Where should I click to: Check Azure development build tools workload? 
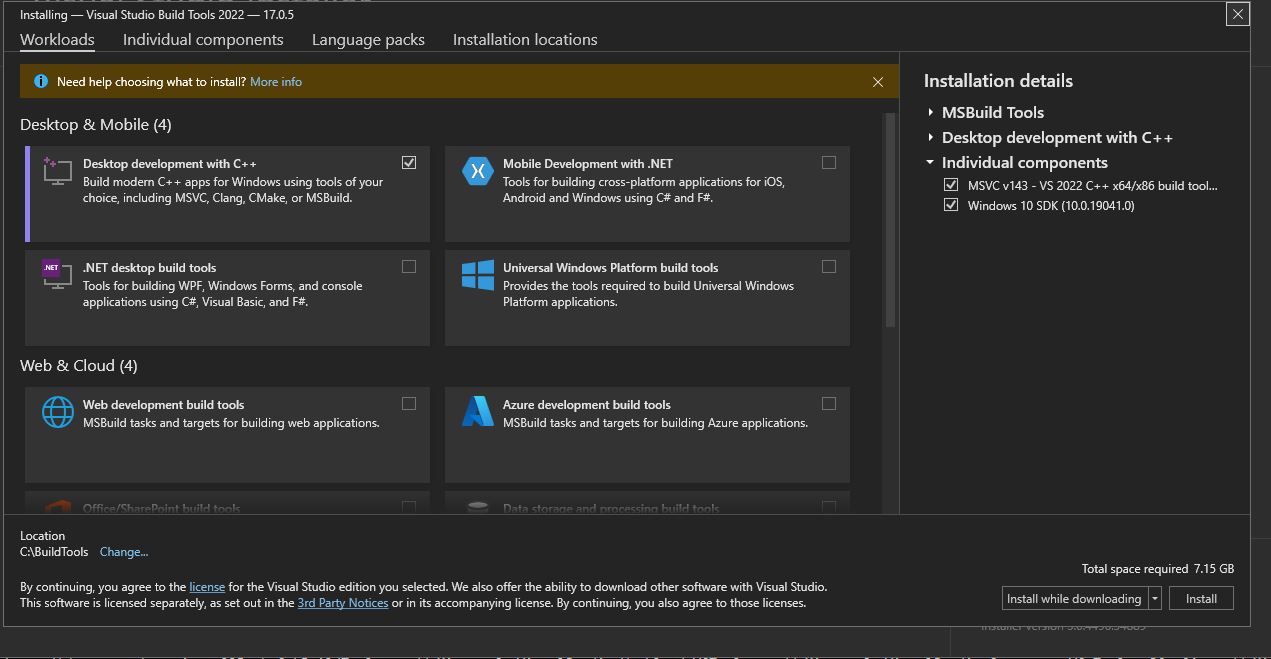coord(829,403)
